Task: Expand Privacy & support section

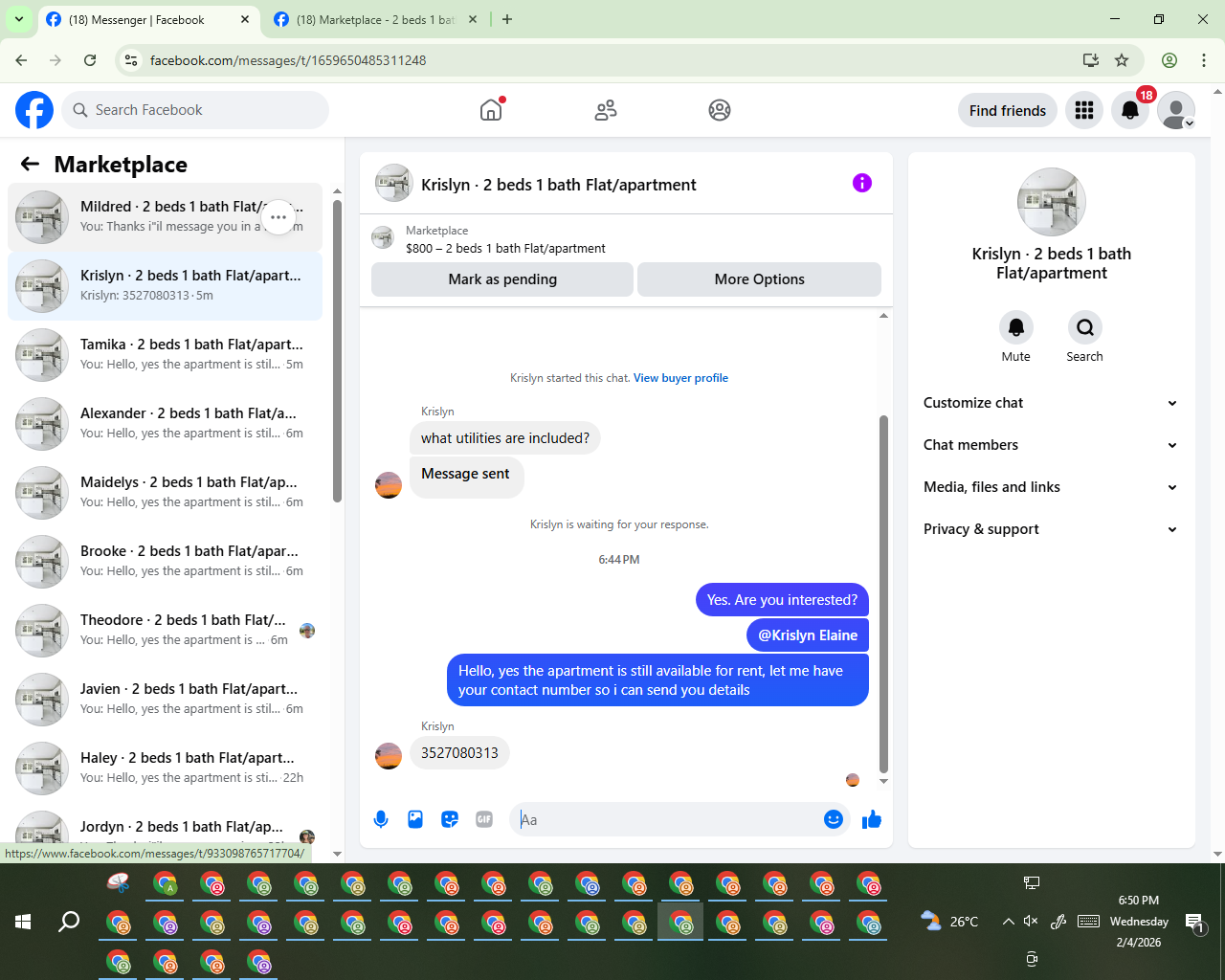Action: click(x=1051, y=529)
